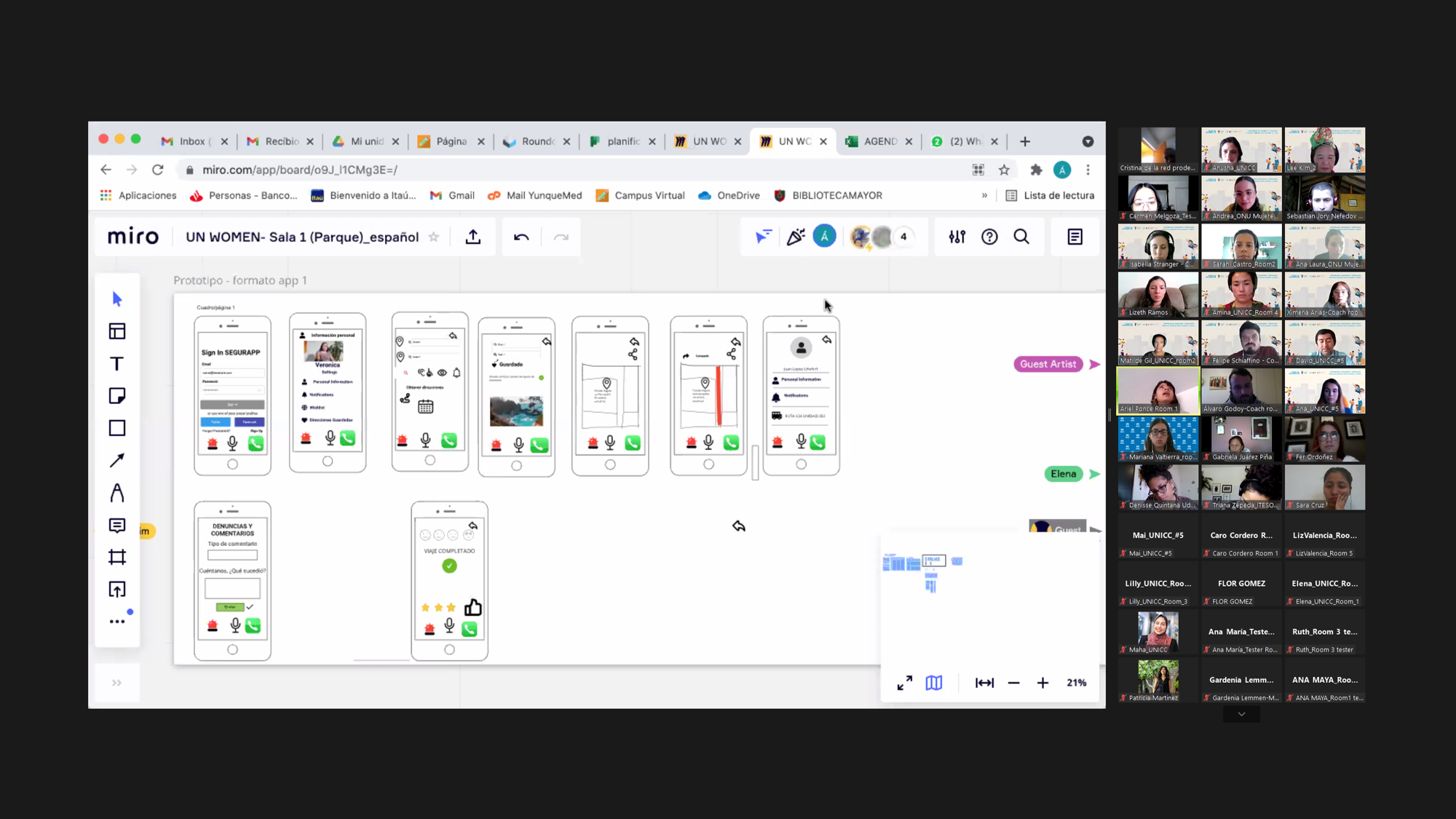
Task: Open the BIBLIOTECAMAYOR bookmark
Action: click(828, 195)
